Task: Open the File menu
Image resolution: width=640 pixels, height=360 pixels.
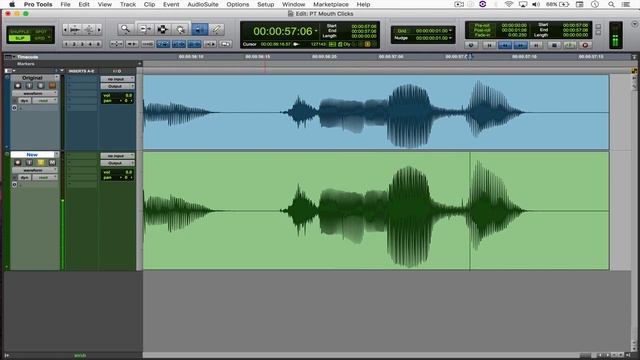Action: coord(65,4)
